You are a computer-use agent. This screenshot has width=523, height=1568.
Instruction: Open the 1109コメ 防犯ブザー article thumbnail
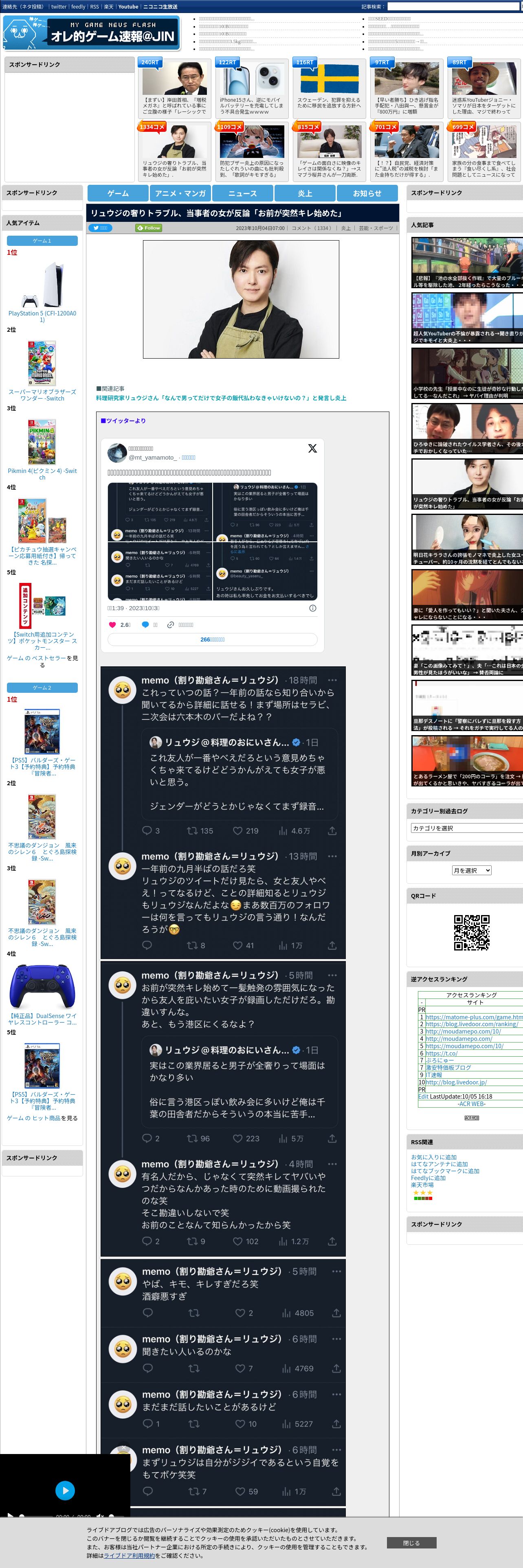point(251,141)
